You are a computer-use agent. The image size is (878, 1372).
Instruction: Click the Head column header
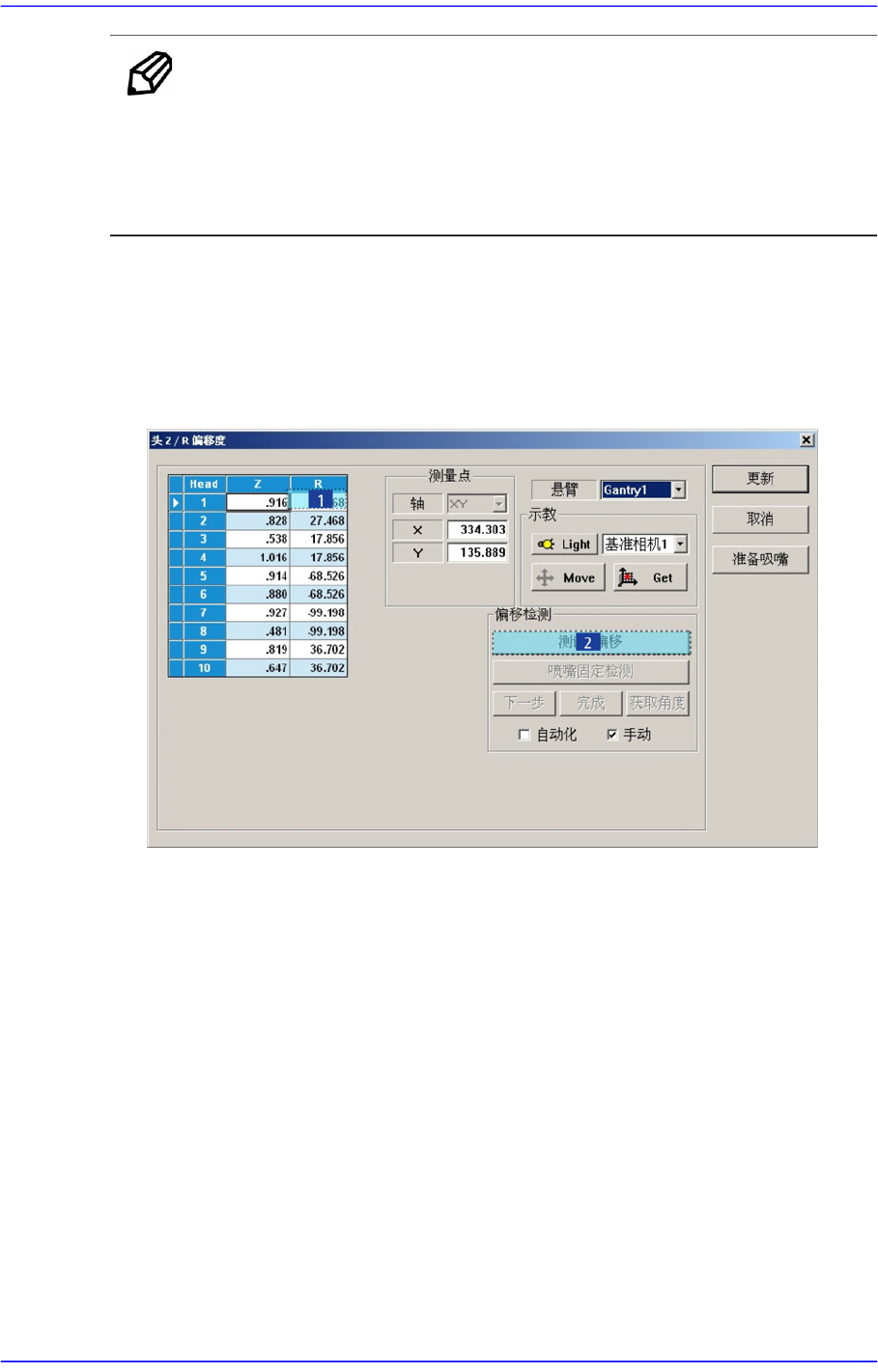click(x=204, y=484)
